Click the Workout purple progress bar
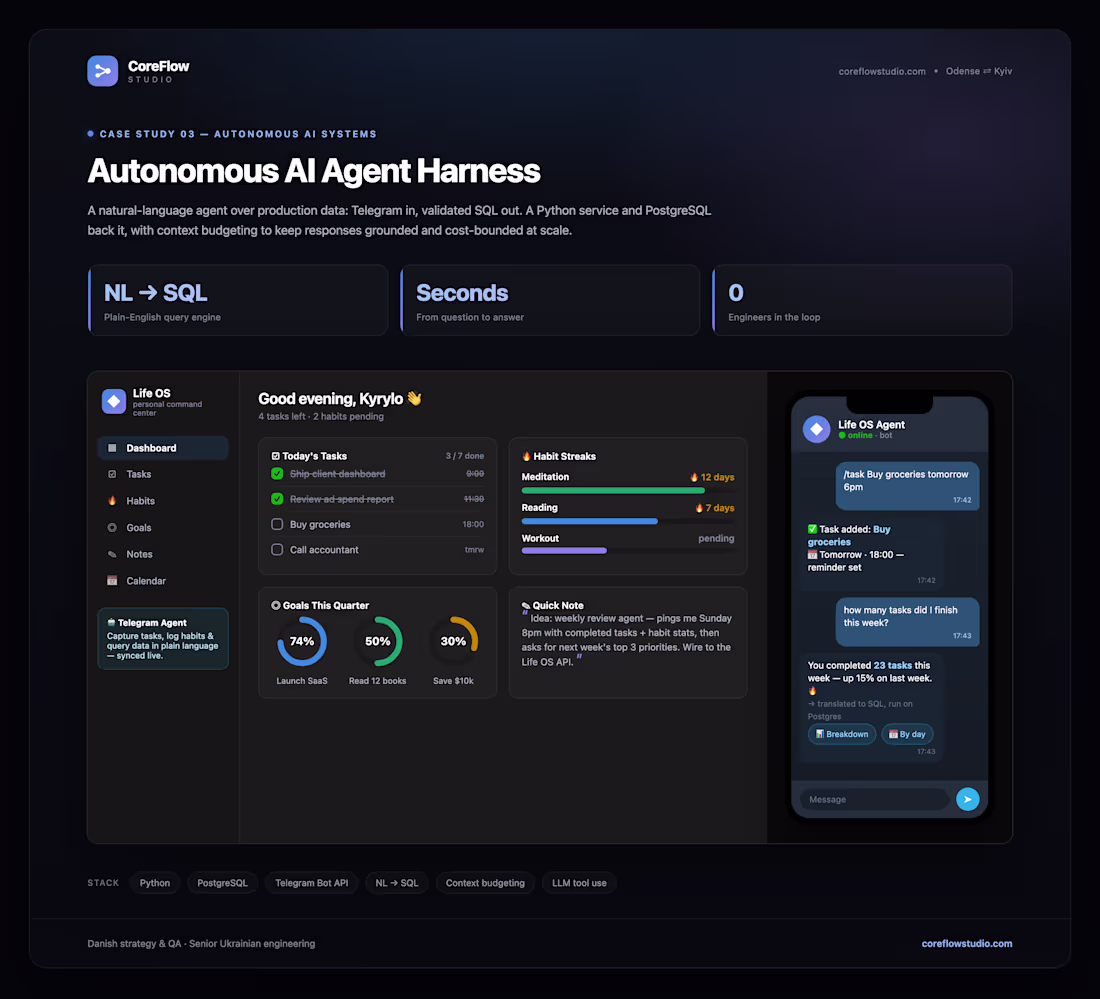 564,551
